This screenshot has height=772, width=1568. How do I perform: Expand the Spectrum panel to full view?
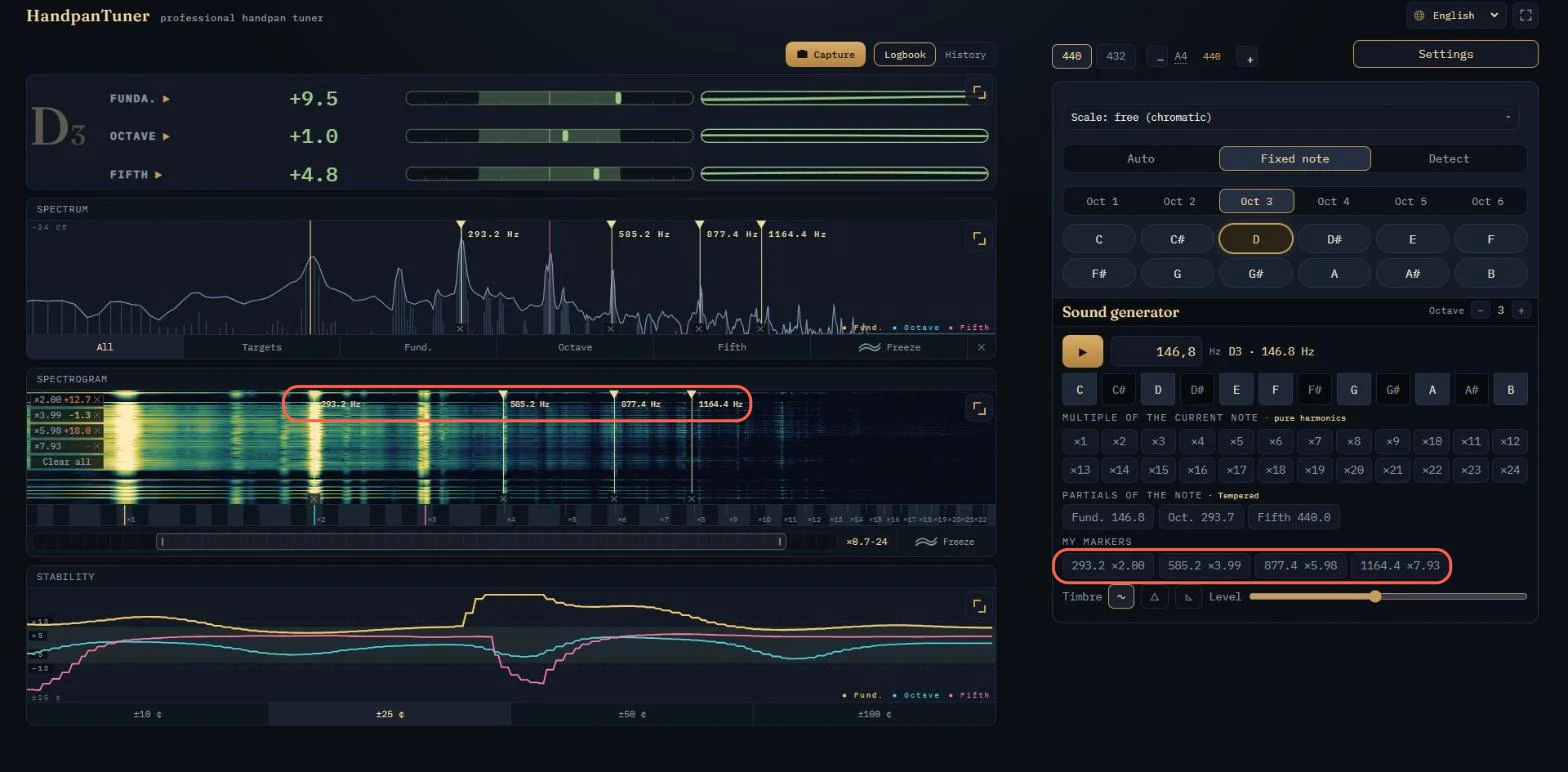click(979, 238)
